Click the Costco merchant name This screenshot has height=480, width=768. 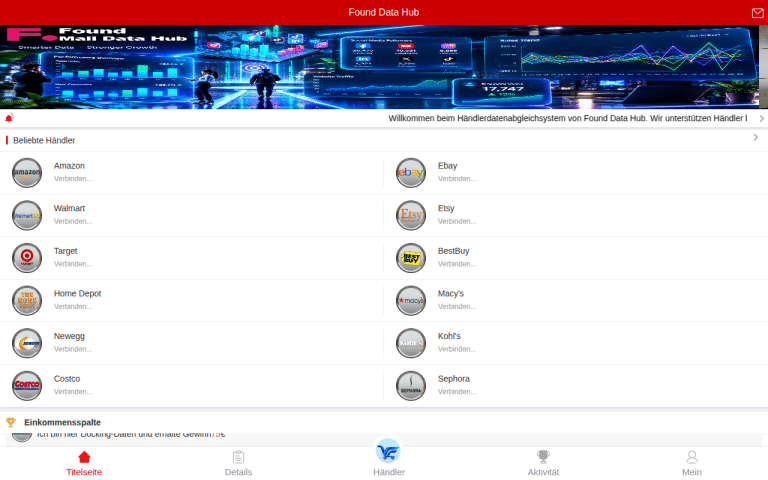point(67,379)
